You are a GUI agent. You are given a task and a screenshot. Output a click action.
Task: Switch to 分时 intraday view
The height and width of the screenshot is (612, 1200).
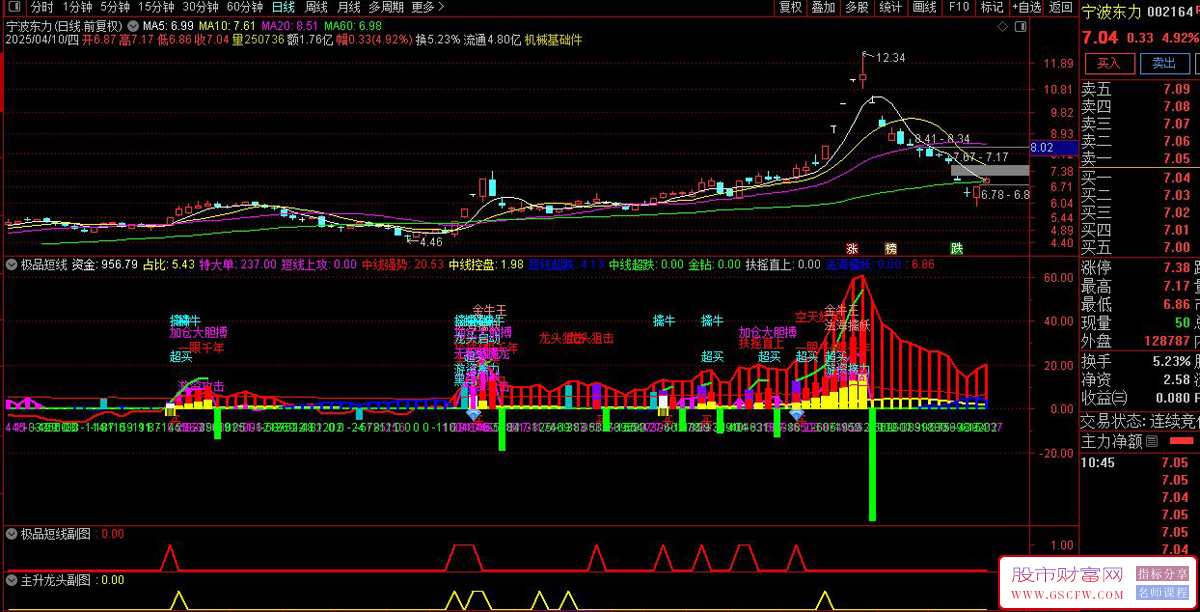point(42,7)
